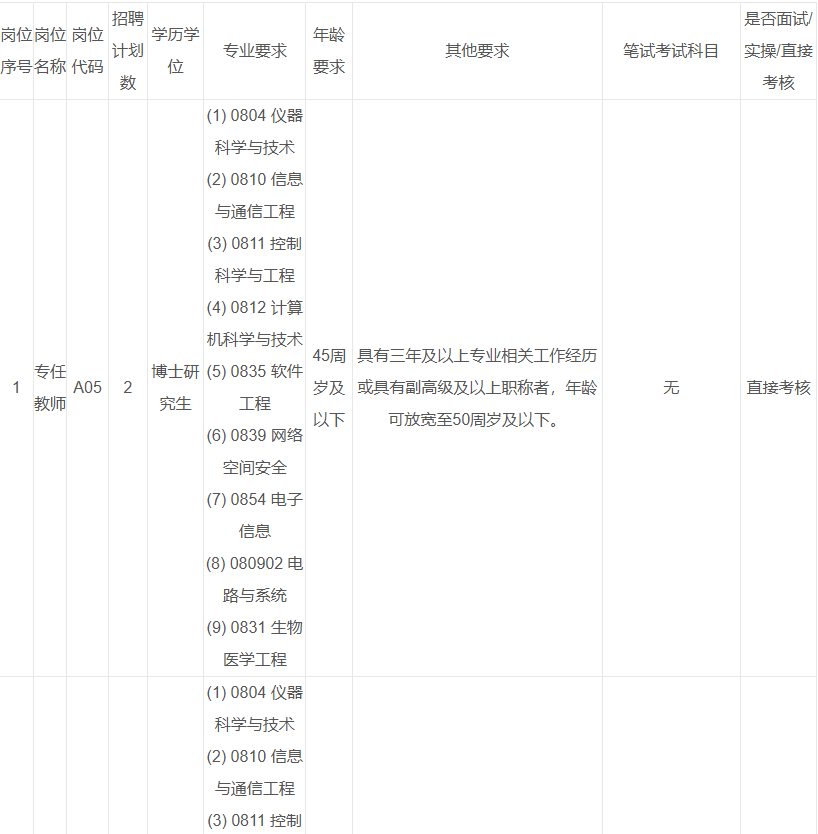Select the 其他要求 header cell
818x834 pixels.
(477, 51)
